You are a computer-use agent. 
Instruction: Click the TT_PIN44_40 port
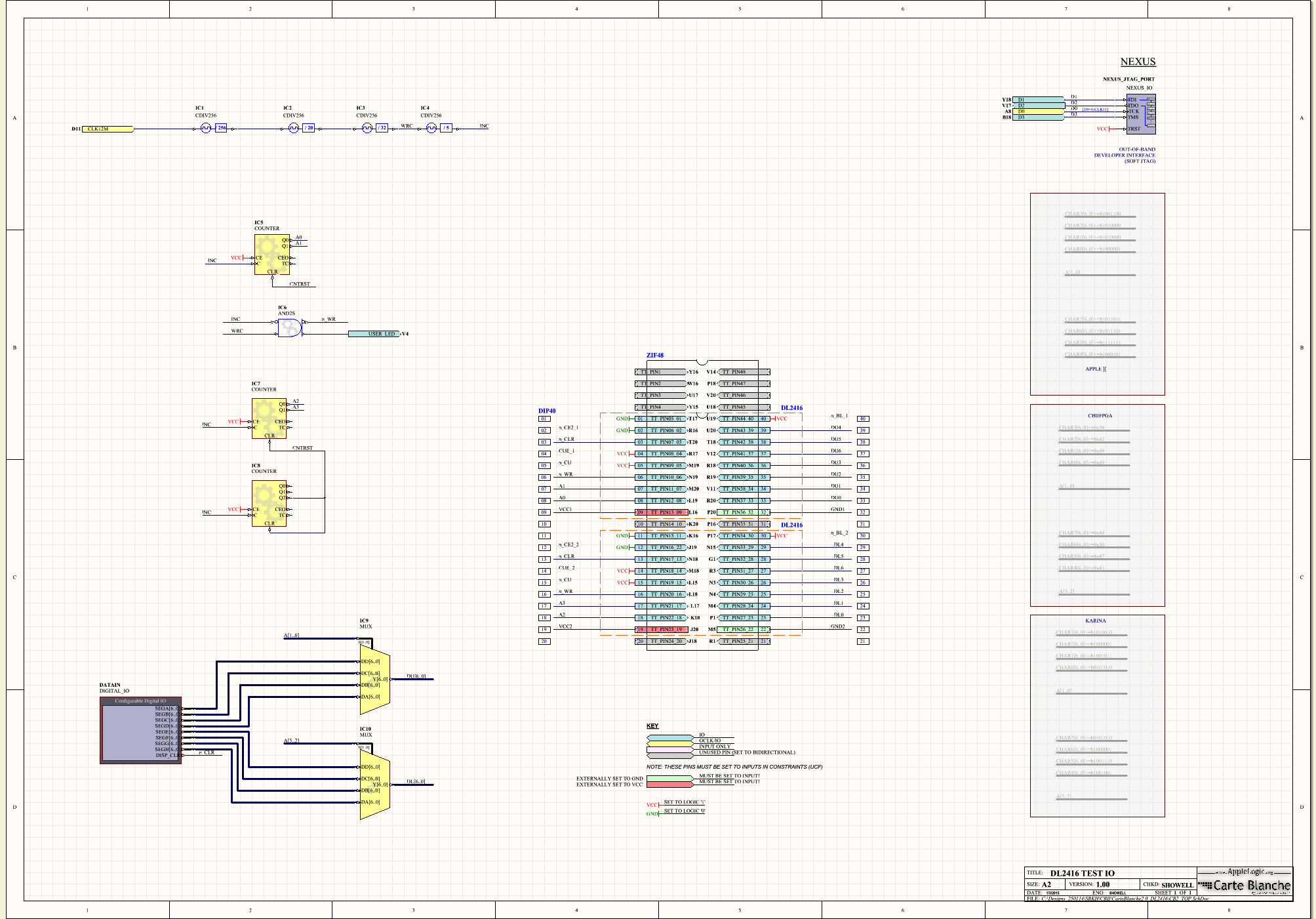point(744,419)
